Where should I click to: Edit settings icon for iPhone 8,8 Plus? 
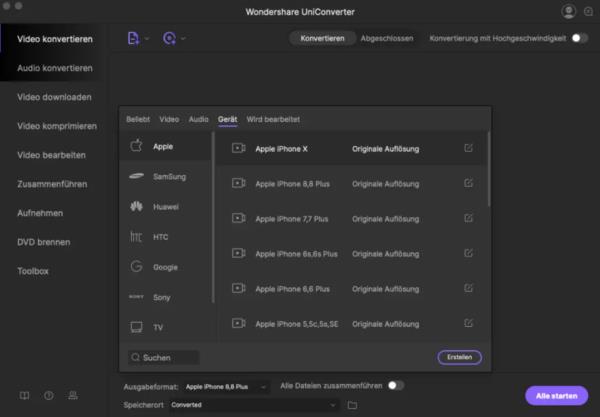[468, 183]
